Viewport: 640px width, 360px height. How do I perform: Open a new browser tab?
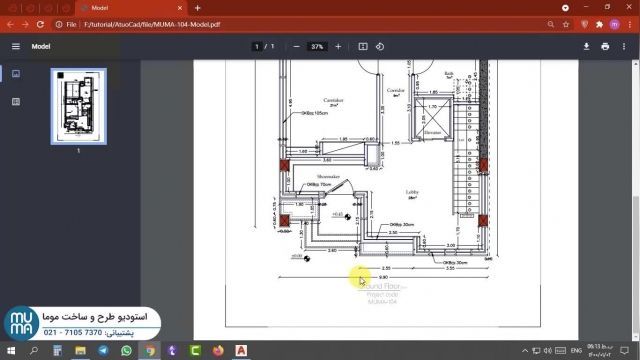point(198,8)
